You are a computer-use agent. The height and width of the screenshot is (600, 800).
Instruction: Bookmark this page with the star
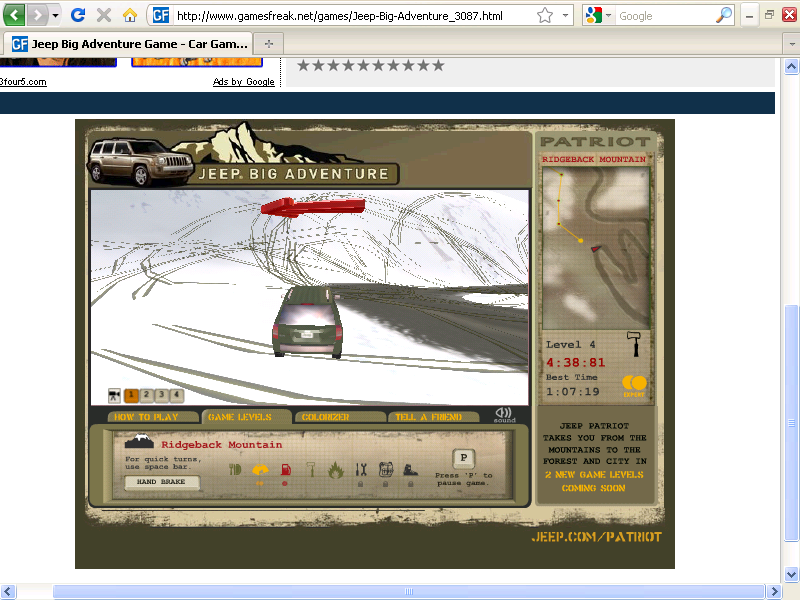pyautogui.click(x=545, y=15)
